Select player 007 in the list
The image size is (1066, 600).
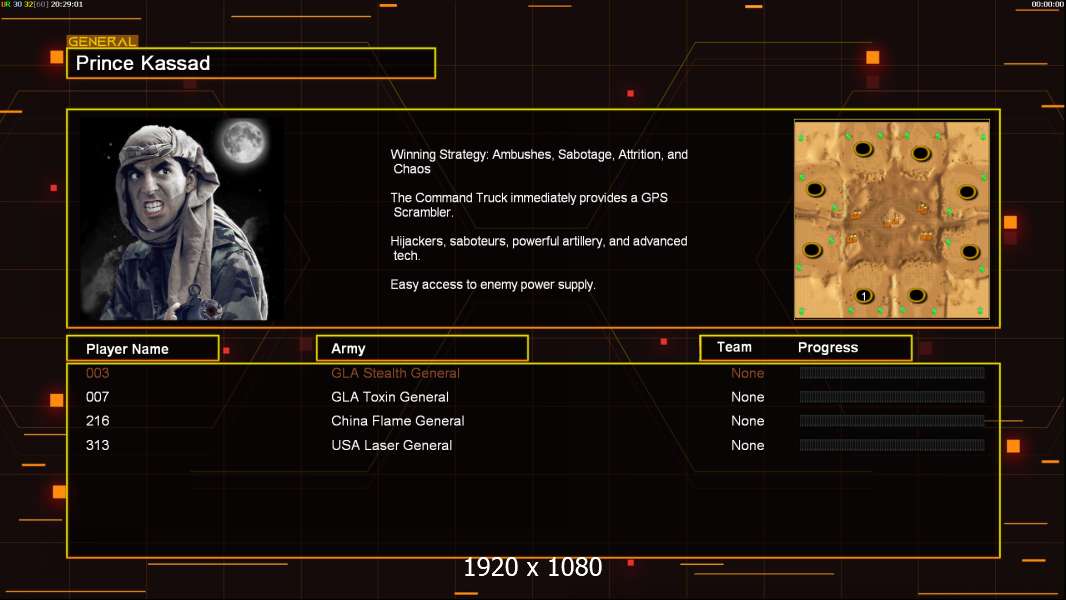97,397
